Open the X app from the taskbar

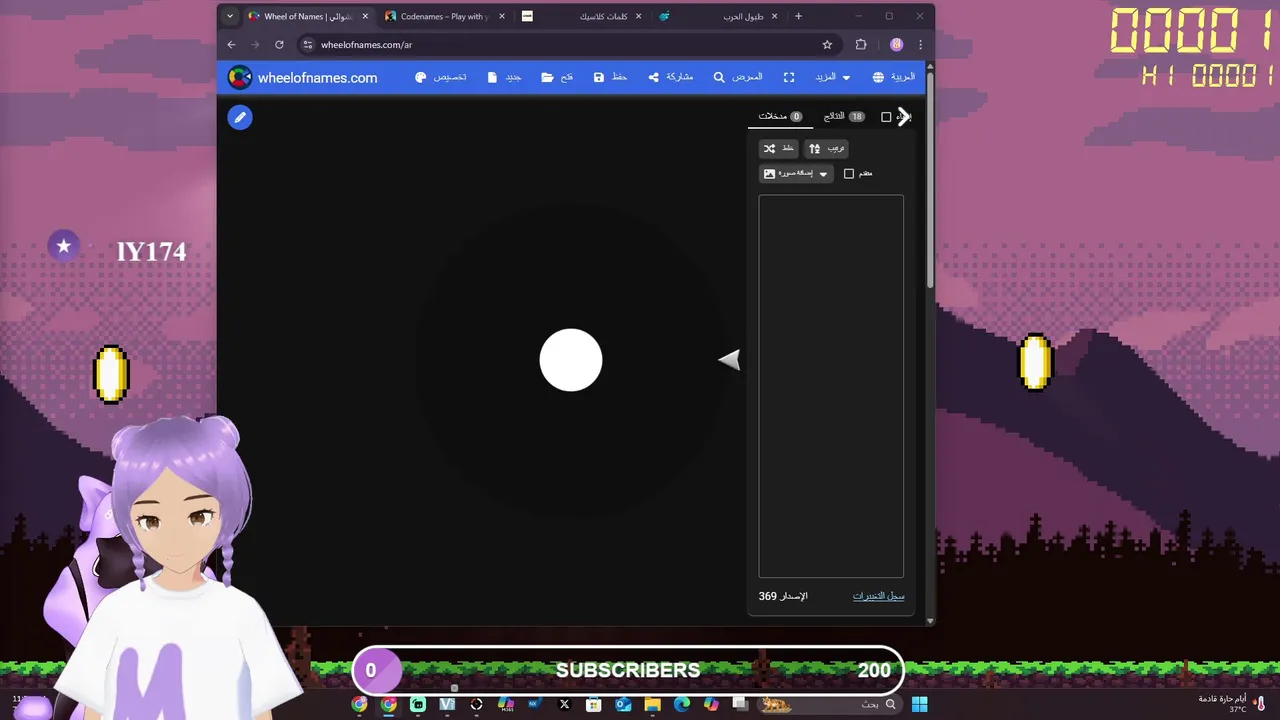click(x=564, y=704)
